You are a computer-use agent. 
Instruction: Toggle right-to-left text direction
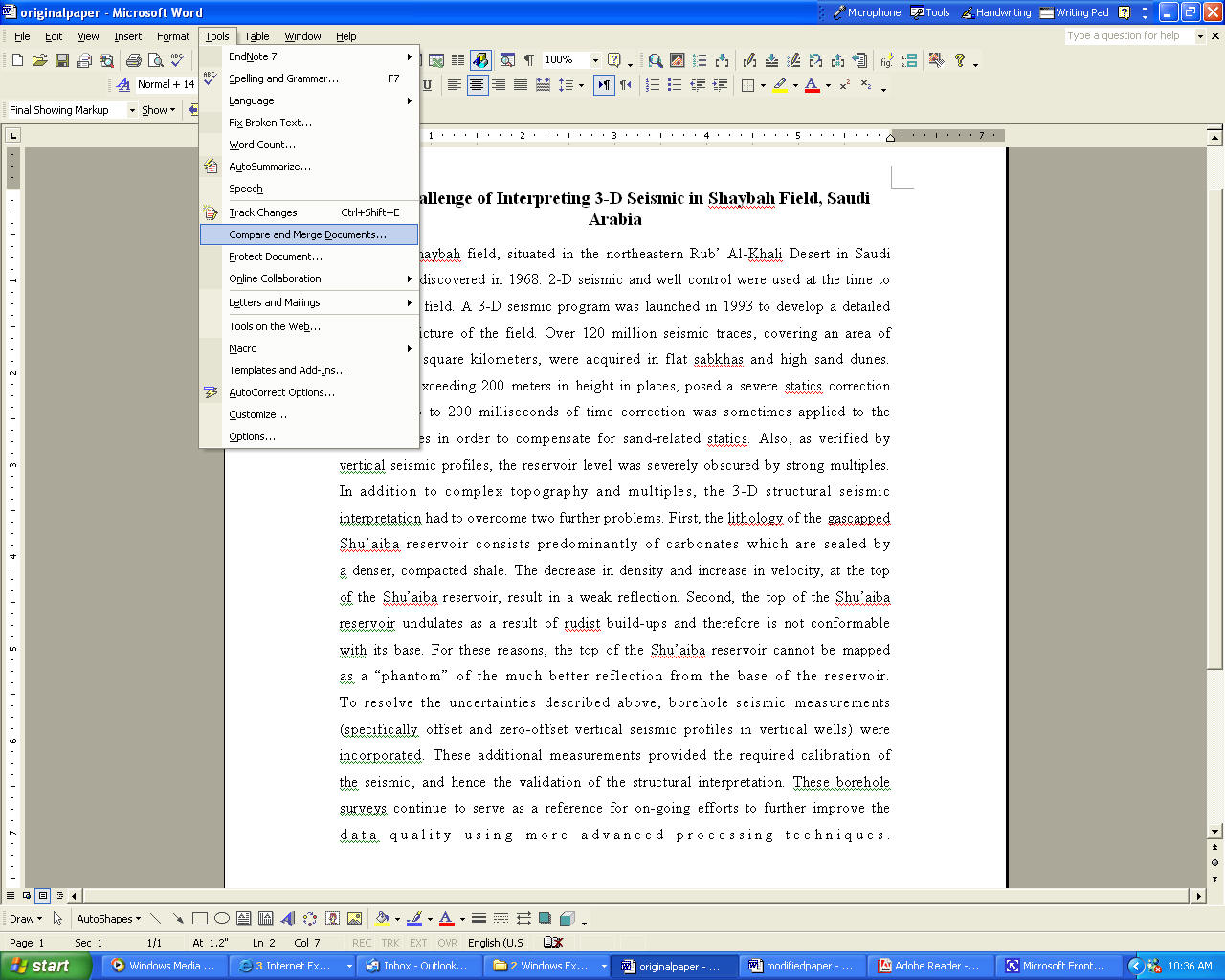click(x=626, y=85)
